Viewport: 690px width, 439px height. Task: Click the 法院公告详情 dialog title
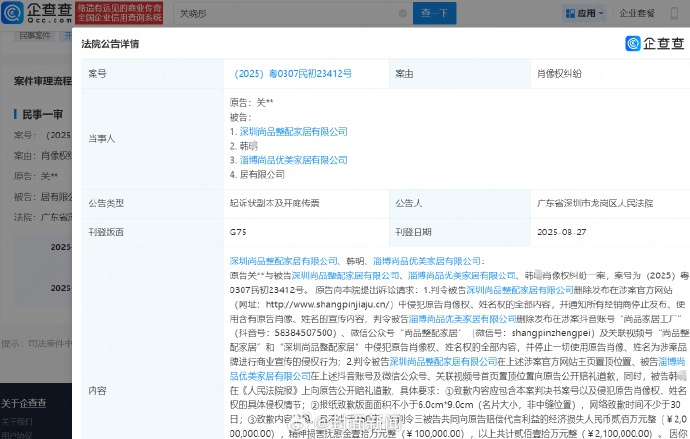tap(110, 44)
